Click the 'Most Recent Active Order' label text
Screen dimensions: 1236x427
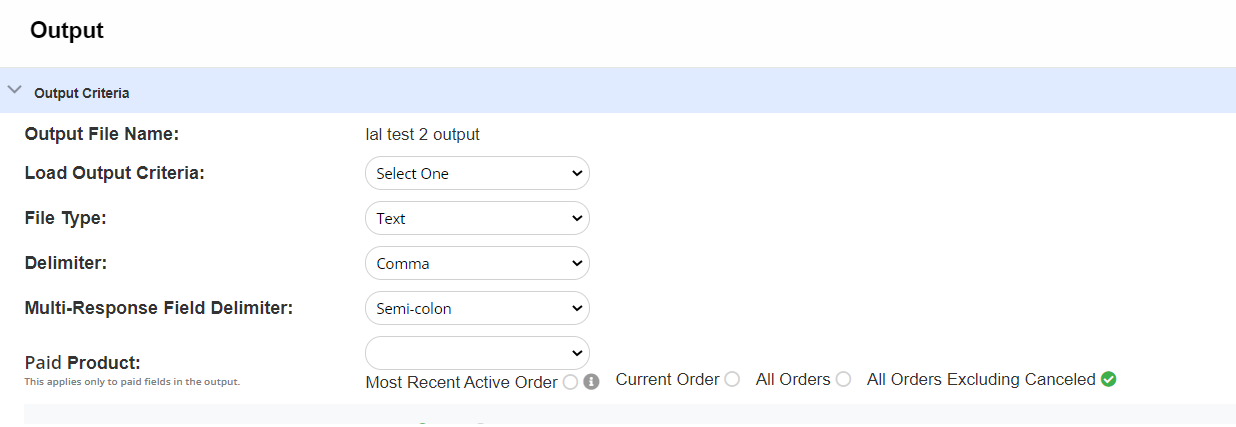pyautogui.click(x=461, y=382)
